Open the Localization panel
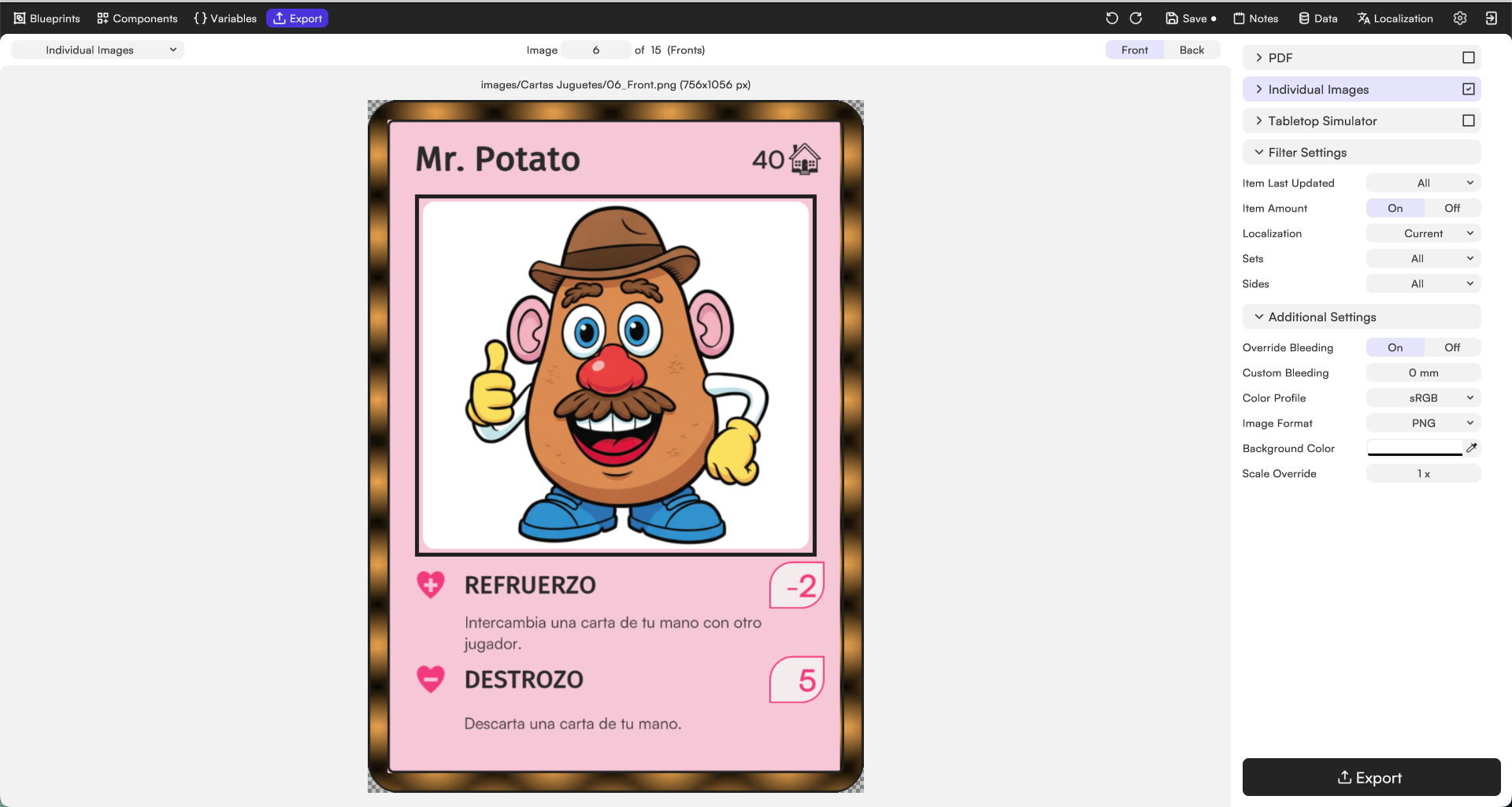1512x807 pixels. [x=1395, y=18]
